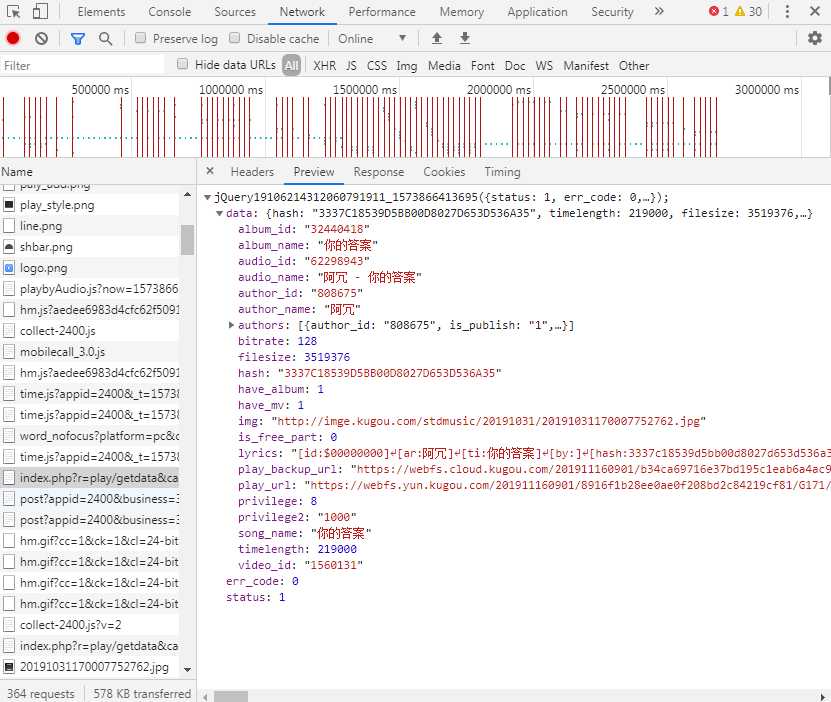Switch to the Console panel tab
Viewport: 831px width, 702px height.
tap(170, 12)
